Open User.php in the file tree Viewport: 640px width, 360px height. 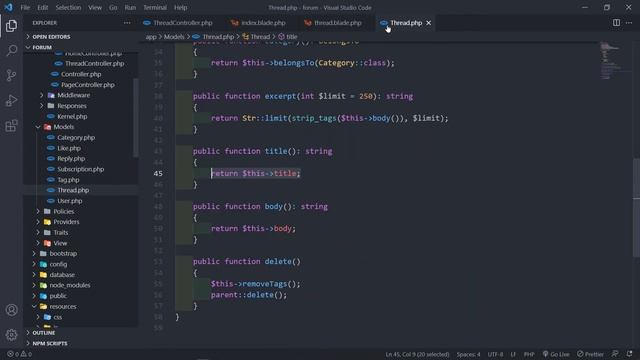coord(69,201)
